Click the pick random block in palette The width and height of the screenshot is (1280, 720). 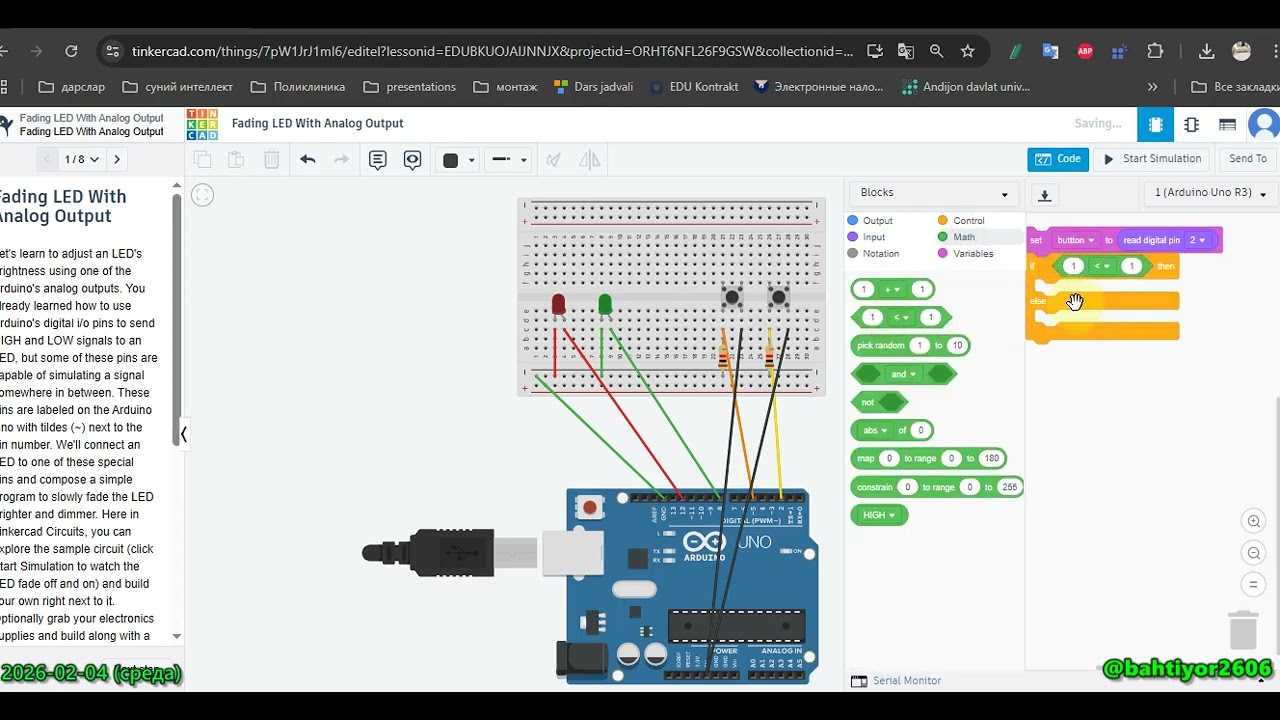(910, 346)
